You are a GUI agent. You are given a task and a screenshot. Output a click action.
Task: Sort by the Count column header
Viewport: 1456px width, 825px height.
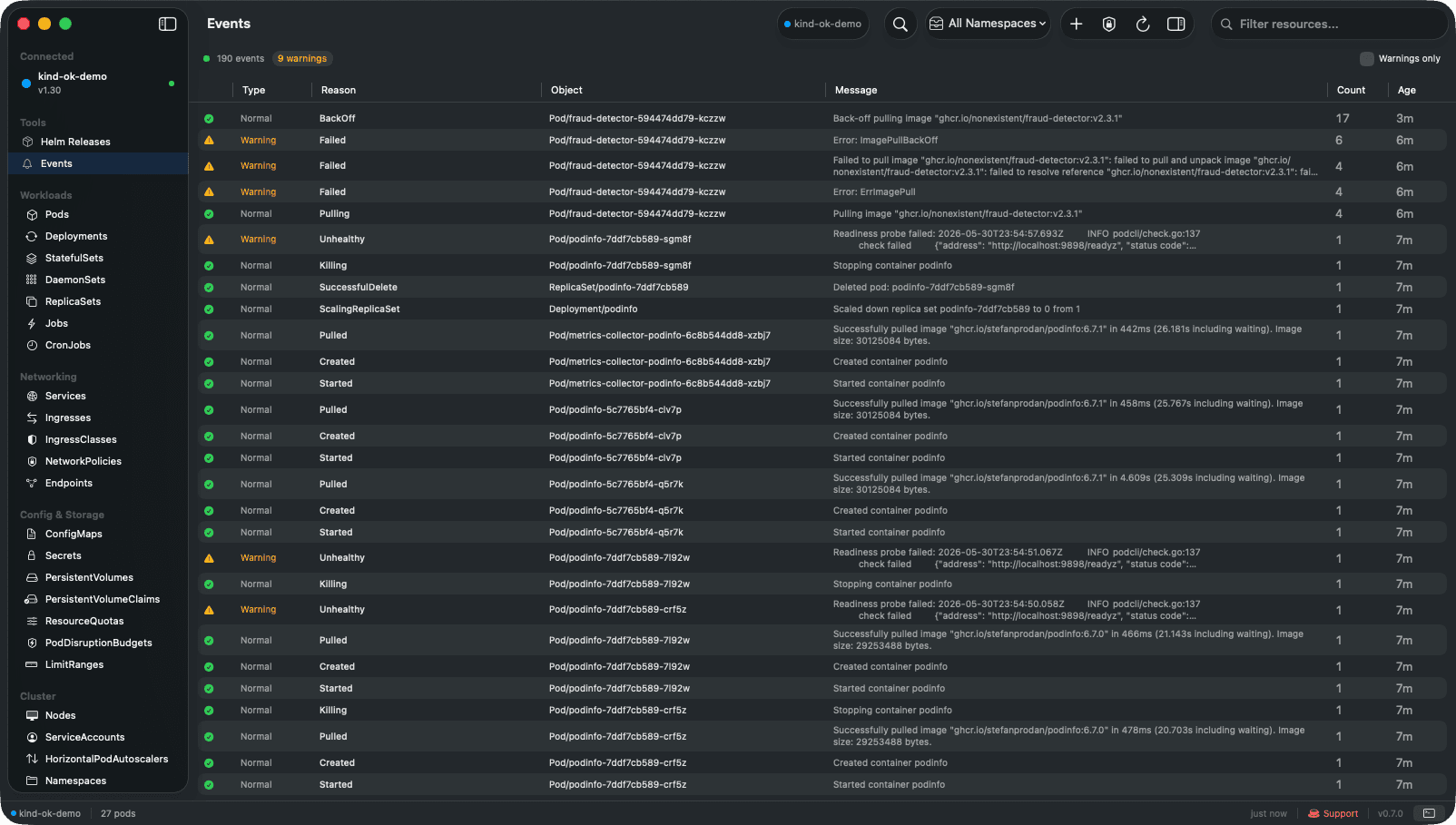tap(1351, 90)
